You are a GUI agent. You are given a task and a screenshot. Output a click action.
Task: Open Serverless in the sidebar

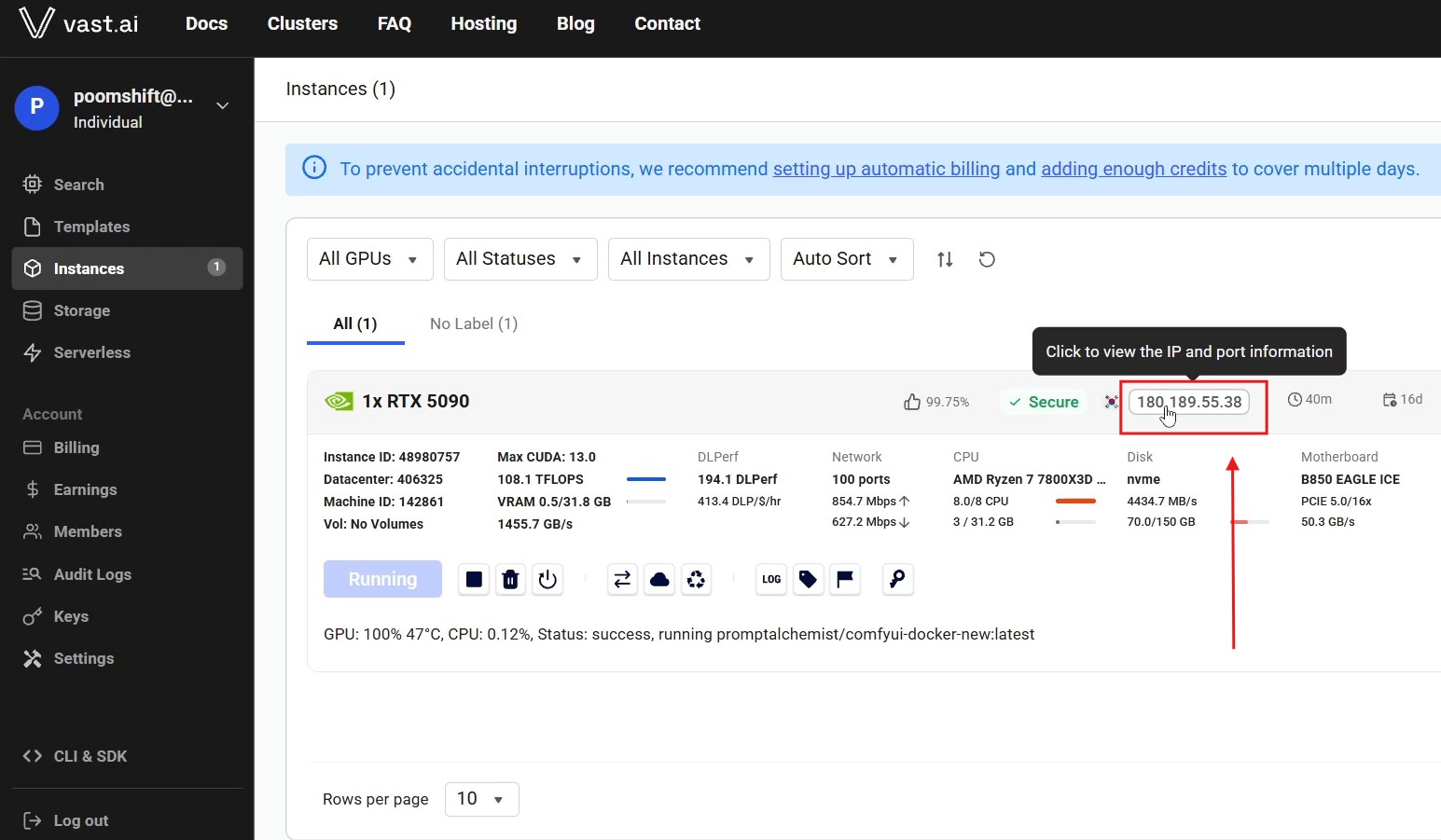click(x=127, y=352)
